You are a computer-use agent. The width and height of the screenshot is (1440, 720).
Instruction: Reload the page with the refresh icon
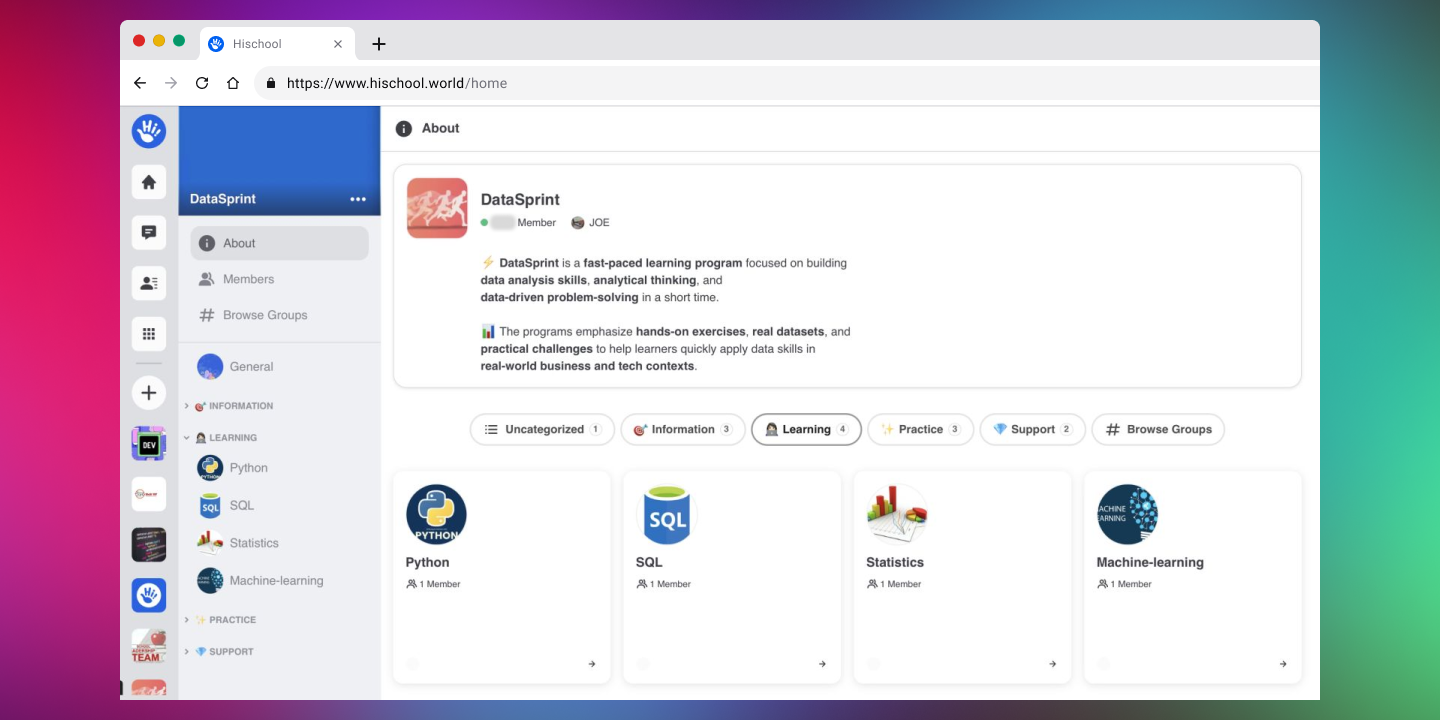[202, 83]
